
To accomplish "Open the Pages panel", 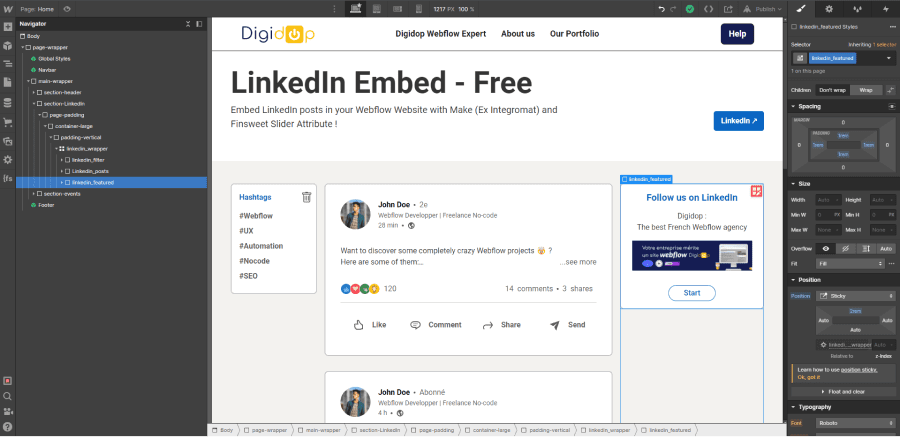I will click(x=7, y=82).
